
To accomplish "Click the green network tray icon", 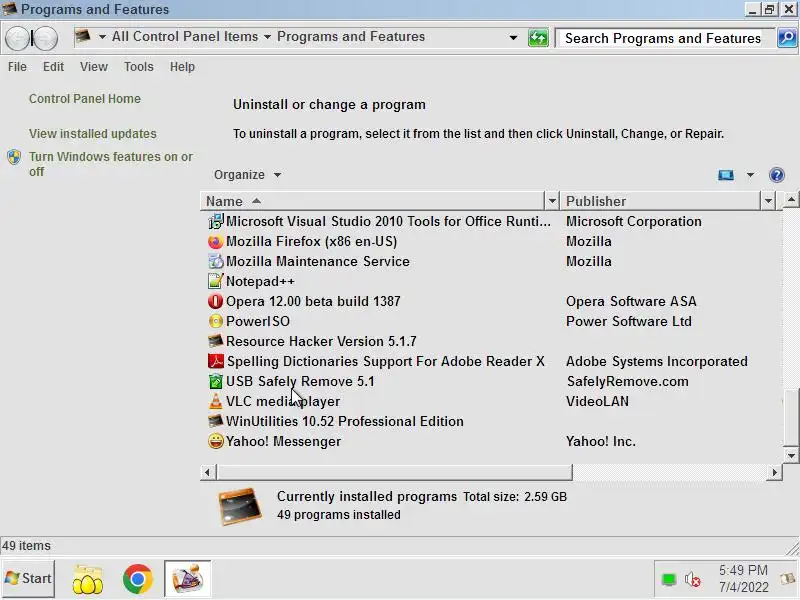I will pyautogui.click(x=668, y=580).
